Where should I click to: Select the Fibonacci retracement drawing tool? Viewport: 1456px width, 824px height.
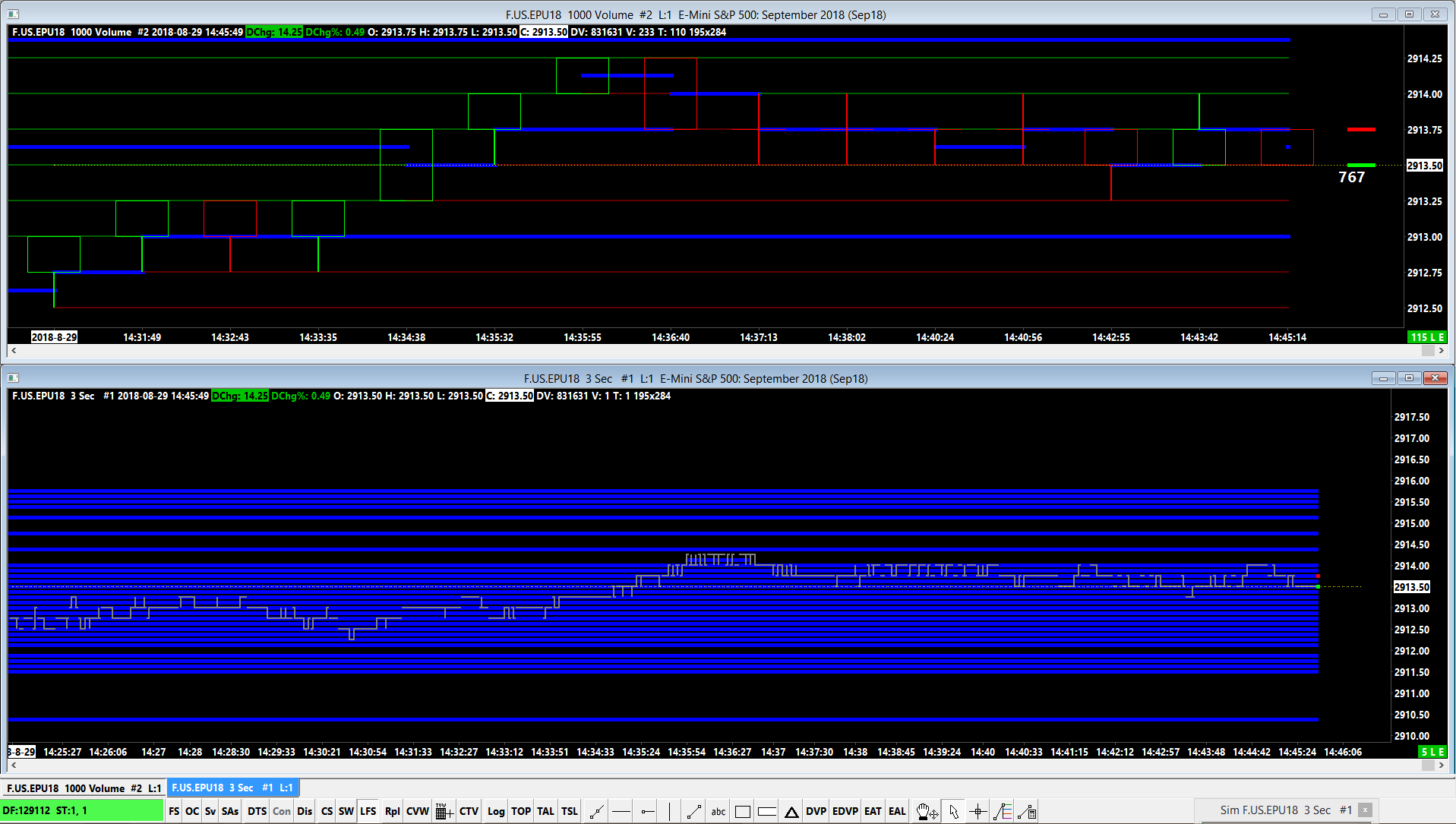click(1003, 811)
